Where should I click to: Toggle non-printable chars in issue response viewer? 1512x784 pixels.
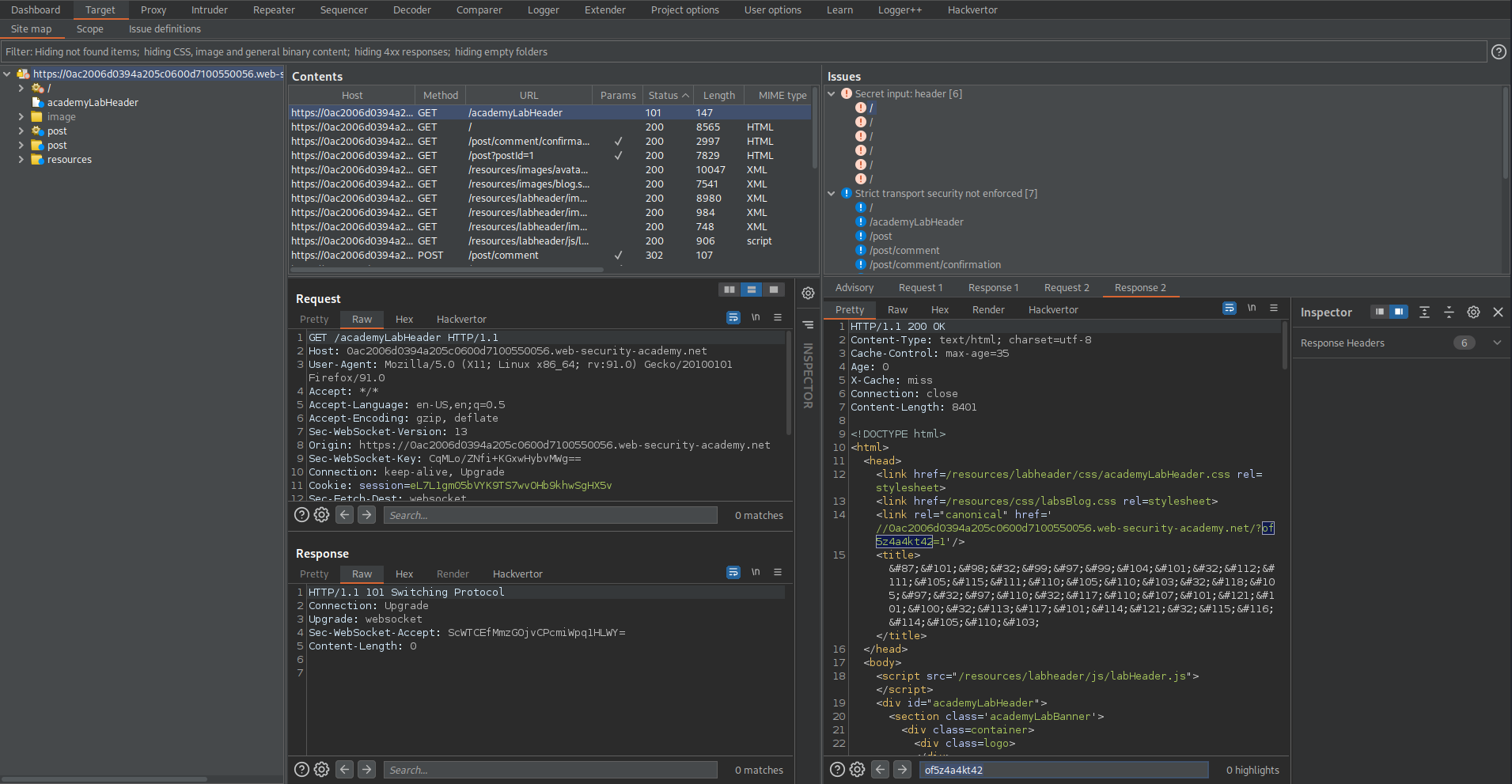point(1252,308)
